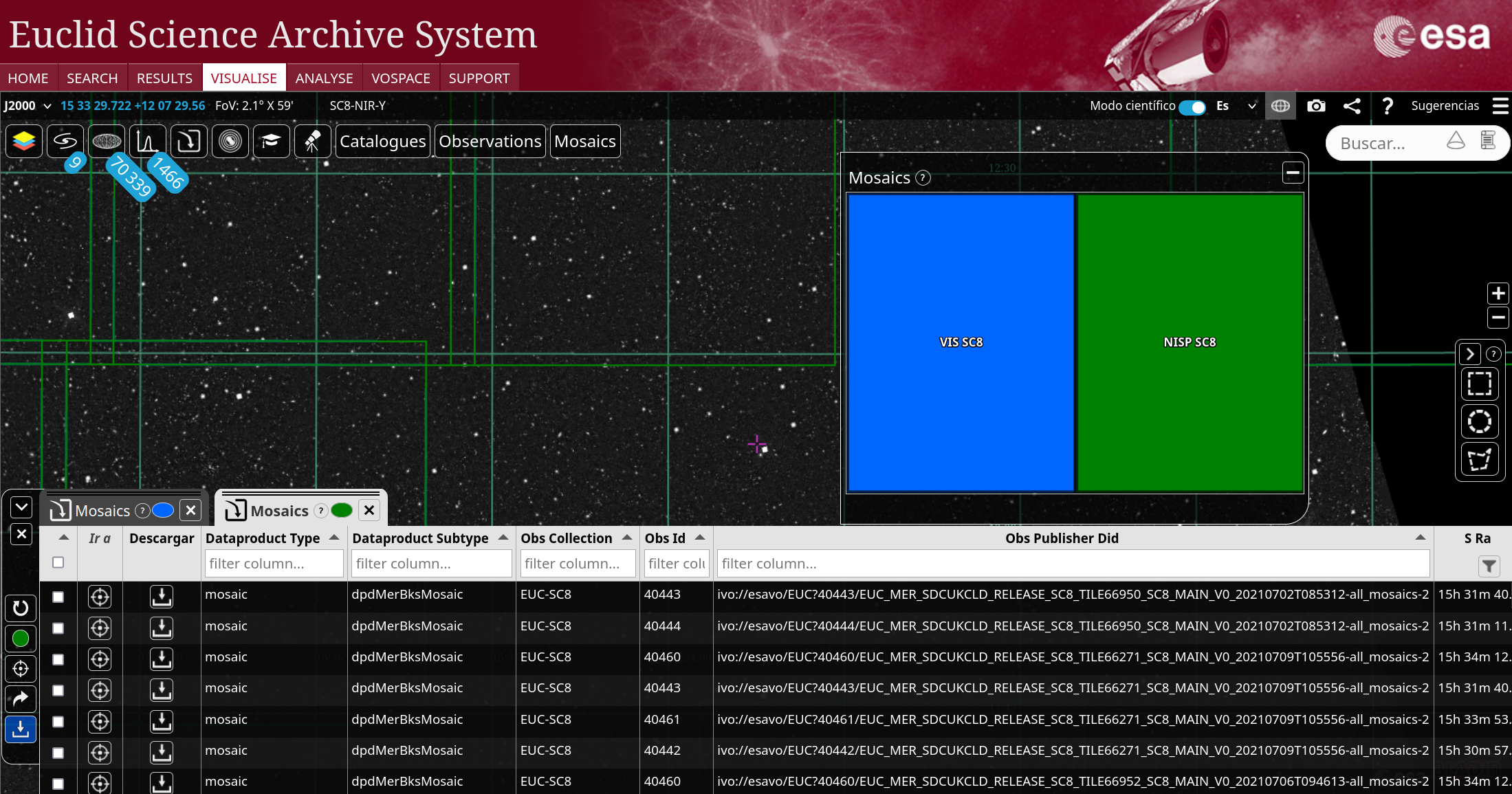This screenshot has width=1512, height=794.
Task: Take a screenshot with the camera icon
Action: tap(1316, 106)
